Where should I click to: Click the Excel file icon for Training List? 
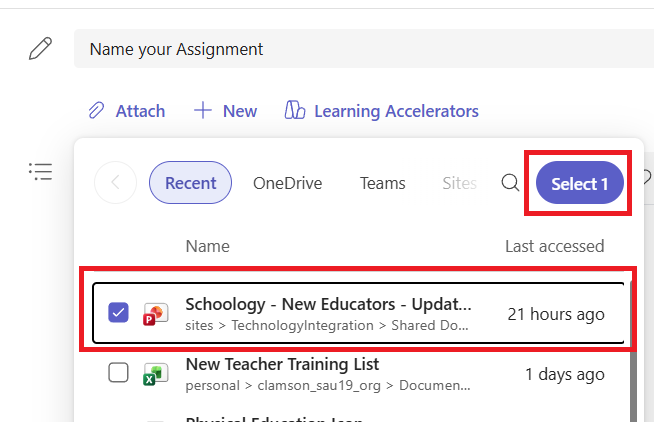[x=156, y=374]
